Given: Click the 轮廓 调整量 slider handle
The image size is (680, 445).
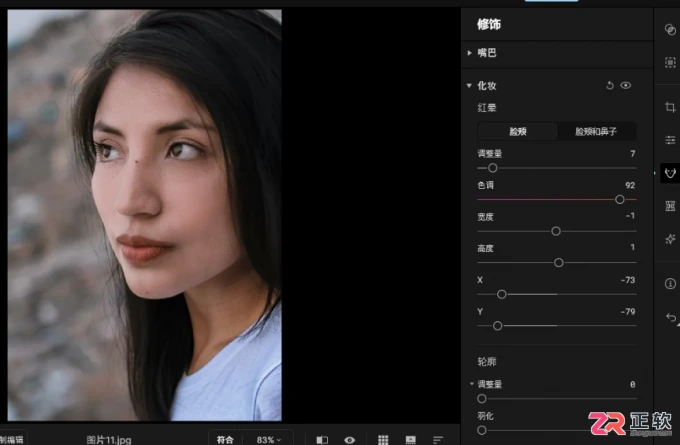Looking at the screenshot, I should coord(482,399).
